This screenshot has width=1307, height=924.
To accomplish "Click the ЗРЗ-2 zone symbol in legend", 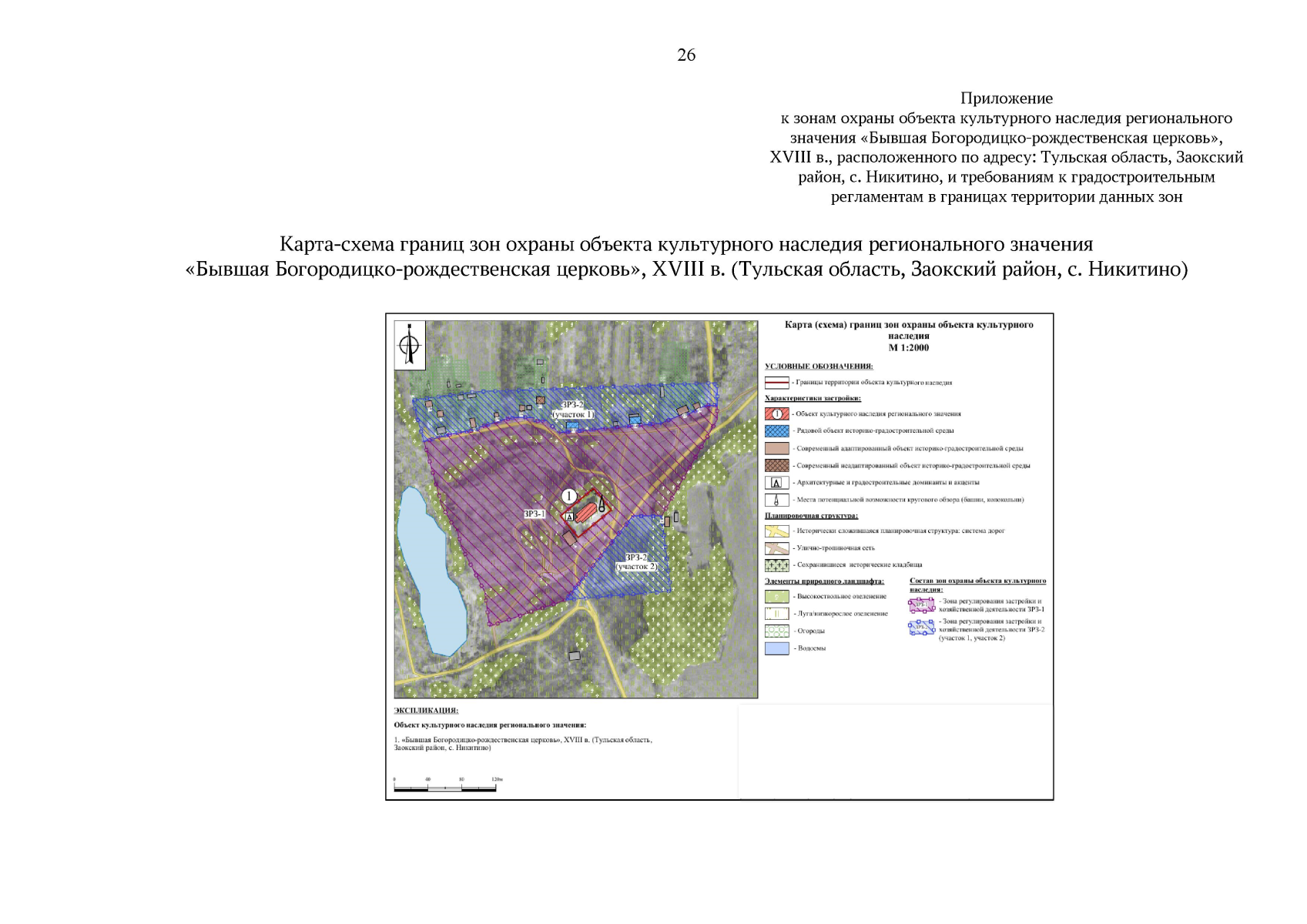I will (x=921, y=628).
